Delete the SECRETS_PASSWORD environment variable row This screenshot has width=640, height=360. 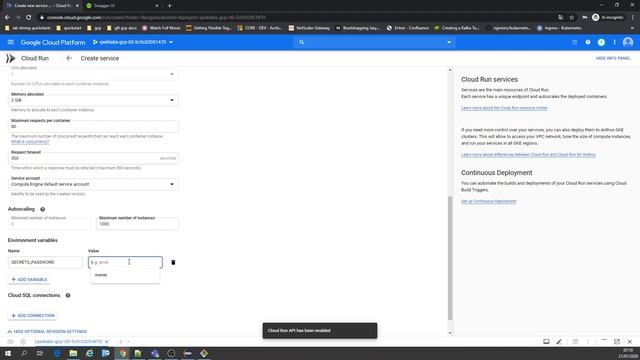tap(173, 262)
